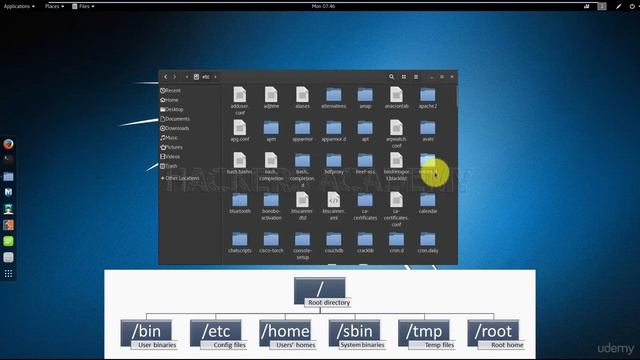640x360 pixels.
Task: Select the apparmor.d folder
Action: pyautogui.click(x=333, y=131)
